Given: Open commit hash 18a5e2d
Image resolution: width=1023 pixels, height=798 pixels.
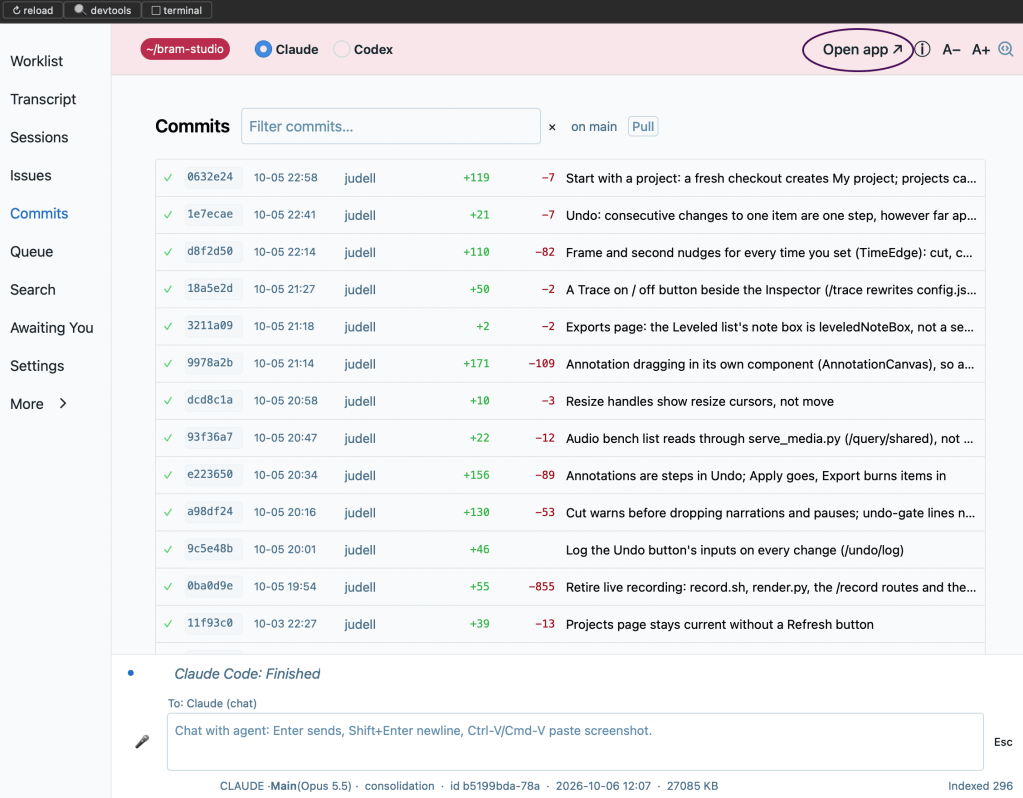Looking at the screenshot, I should 209,288.
